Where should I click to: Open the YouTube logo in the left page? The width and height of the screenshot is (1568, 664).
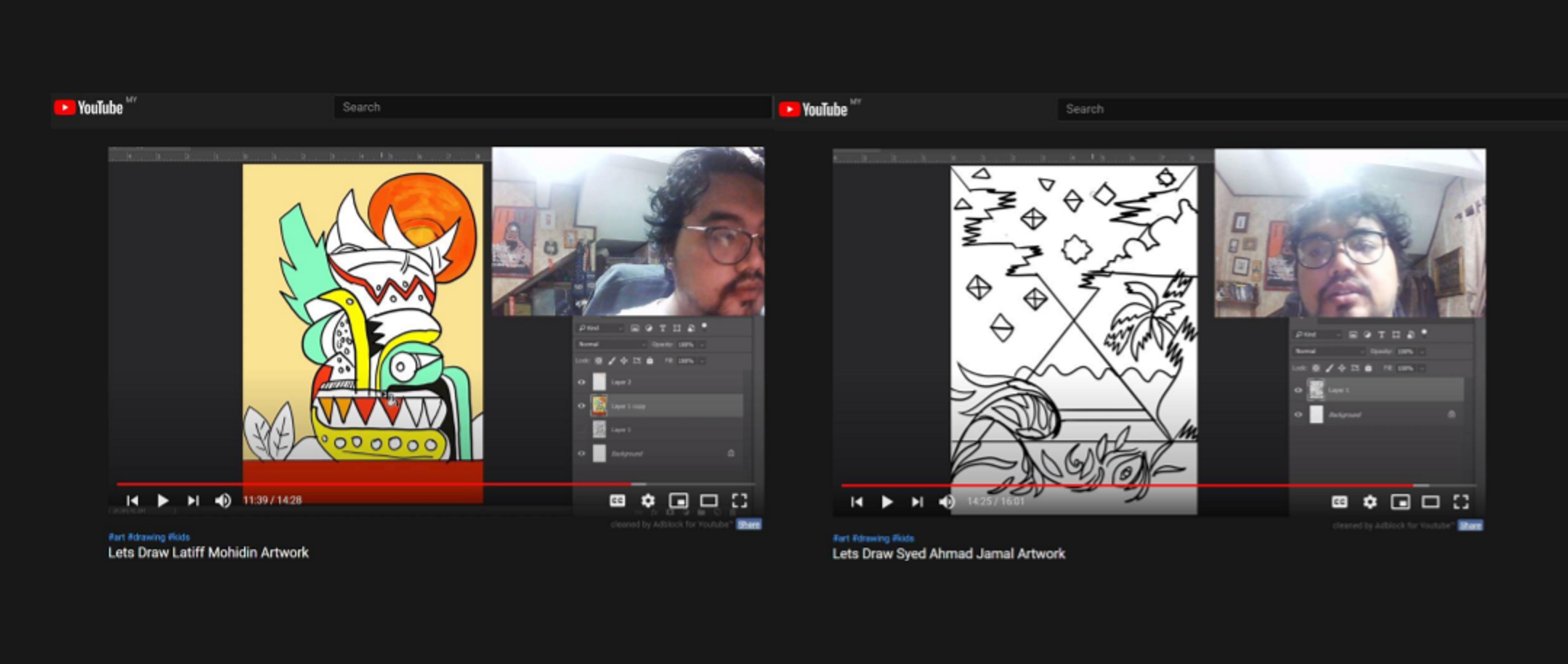click(89, 108)
